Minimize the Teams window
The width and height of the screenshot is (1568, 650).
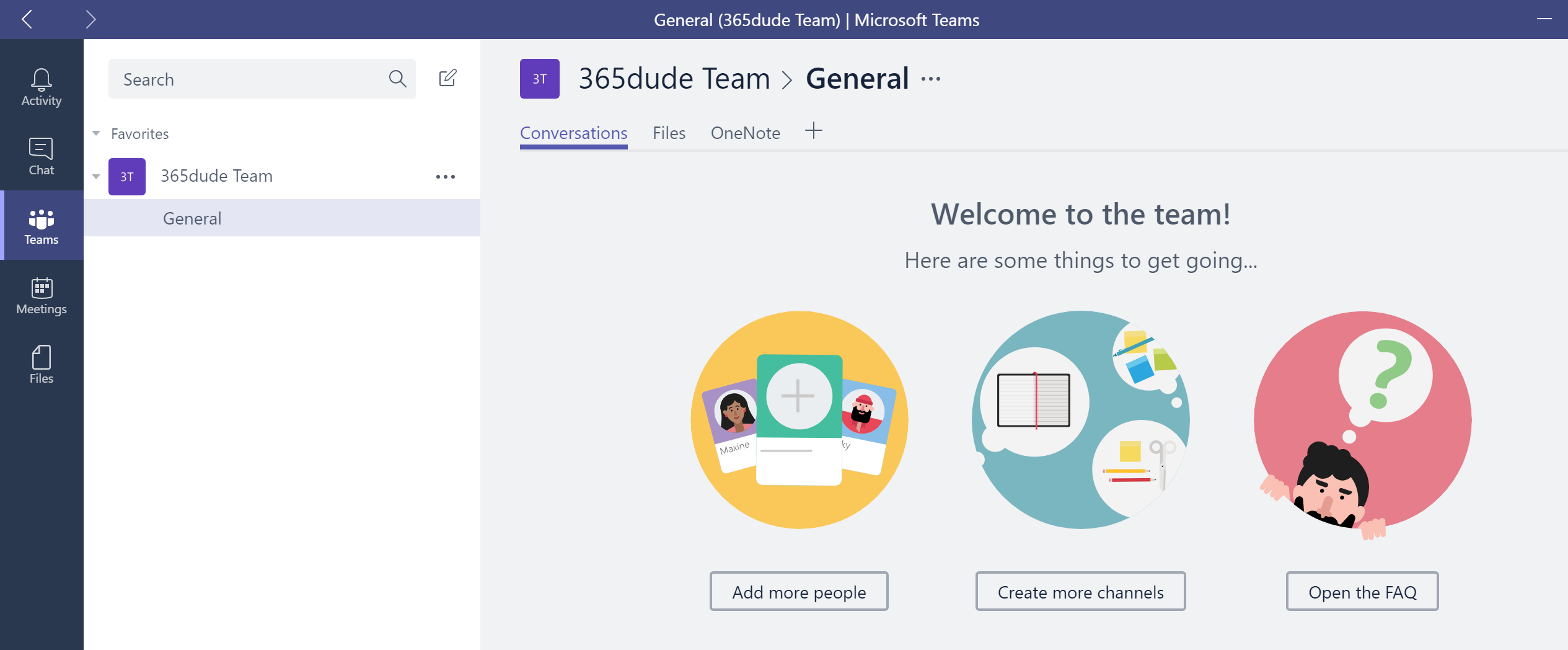pos(1544,19)
